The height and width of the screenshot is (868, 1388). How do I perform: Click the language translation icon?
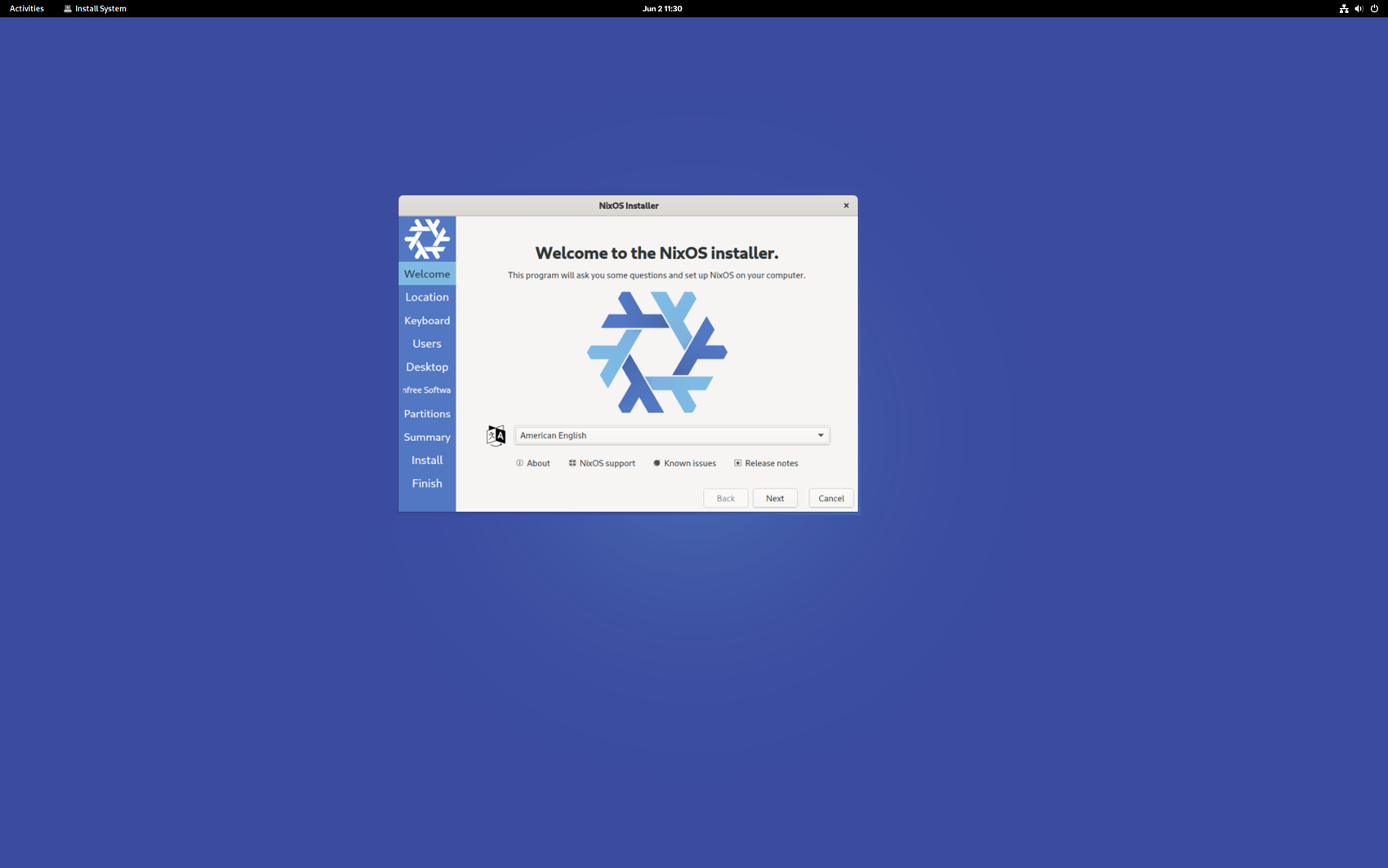[496, 435]
